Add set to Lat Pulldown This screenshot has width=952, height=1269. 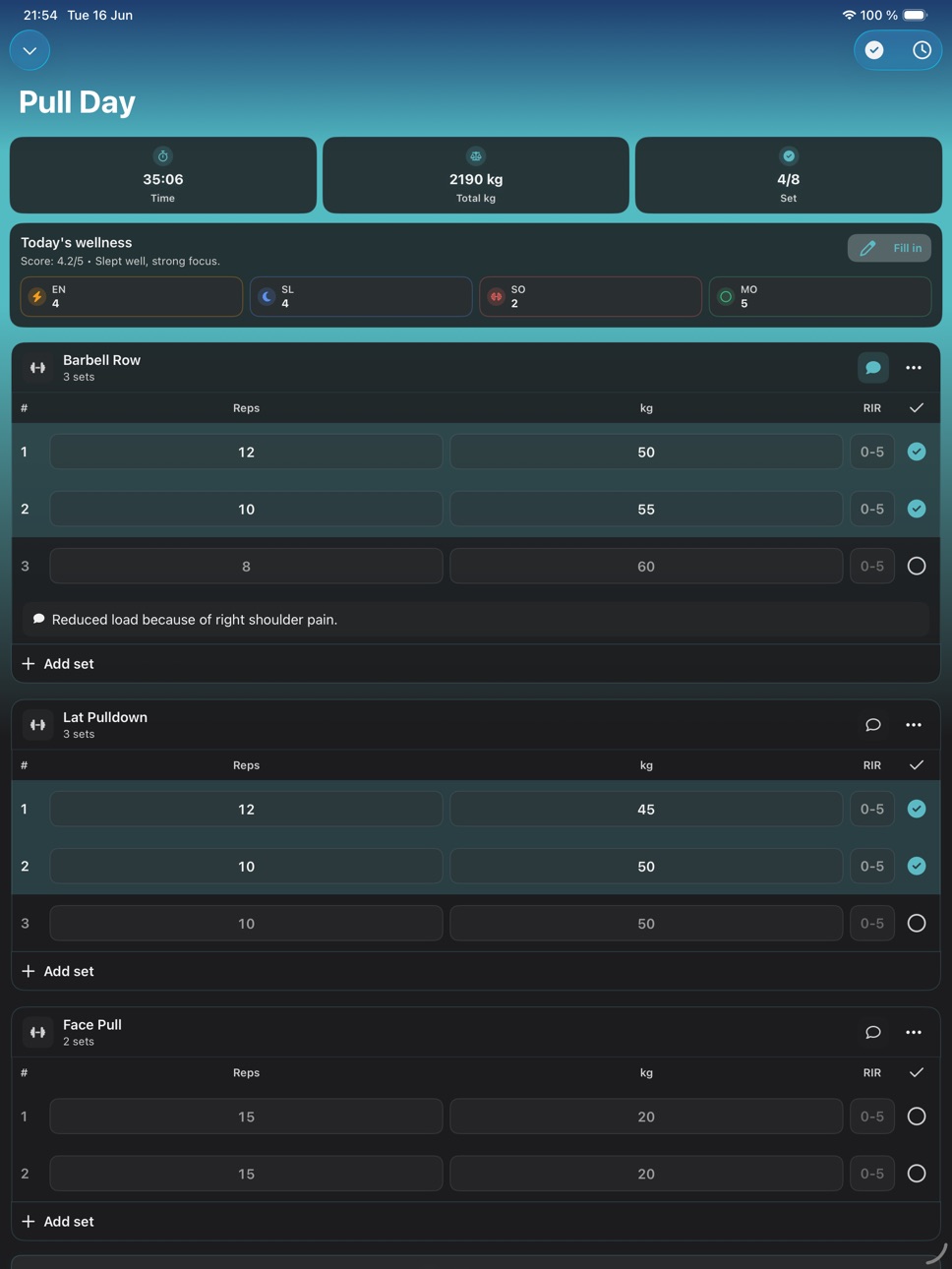pyautogui.click(x=58, y=971)
